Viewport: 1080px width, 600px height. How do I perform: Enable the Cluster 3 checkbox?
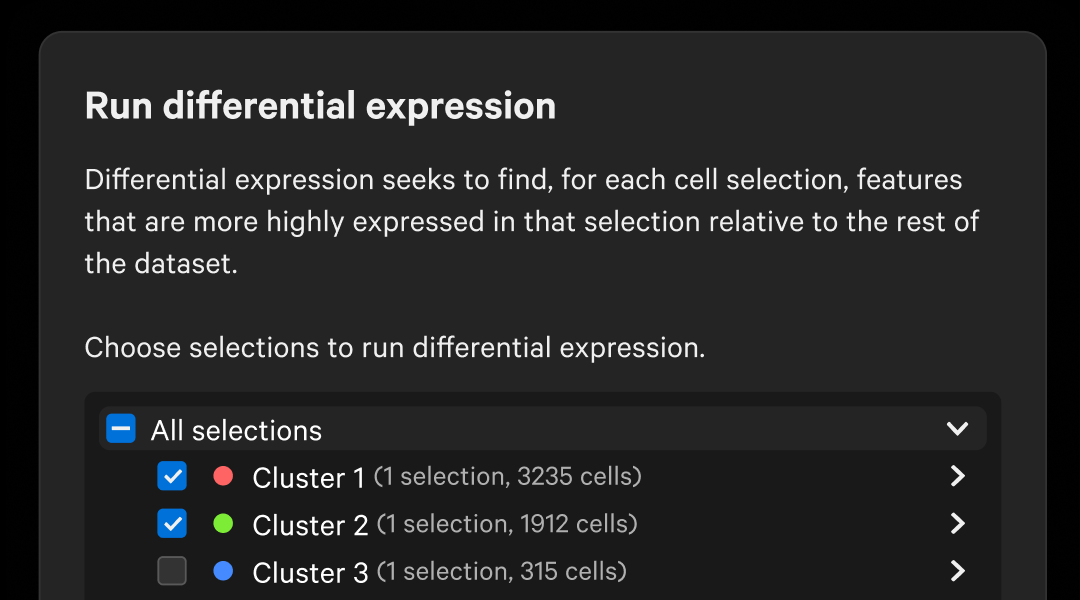[172, 571]
